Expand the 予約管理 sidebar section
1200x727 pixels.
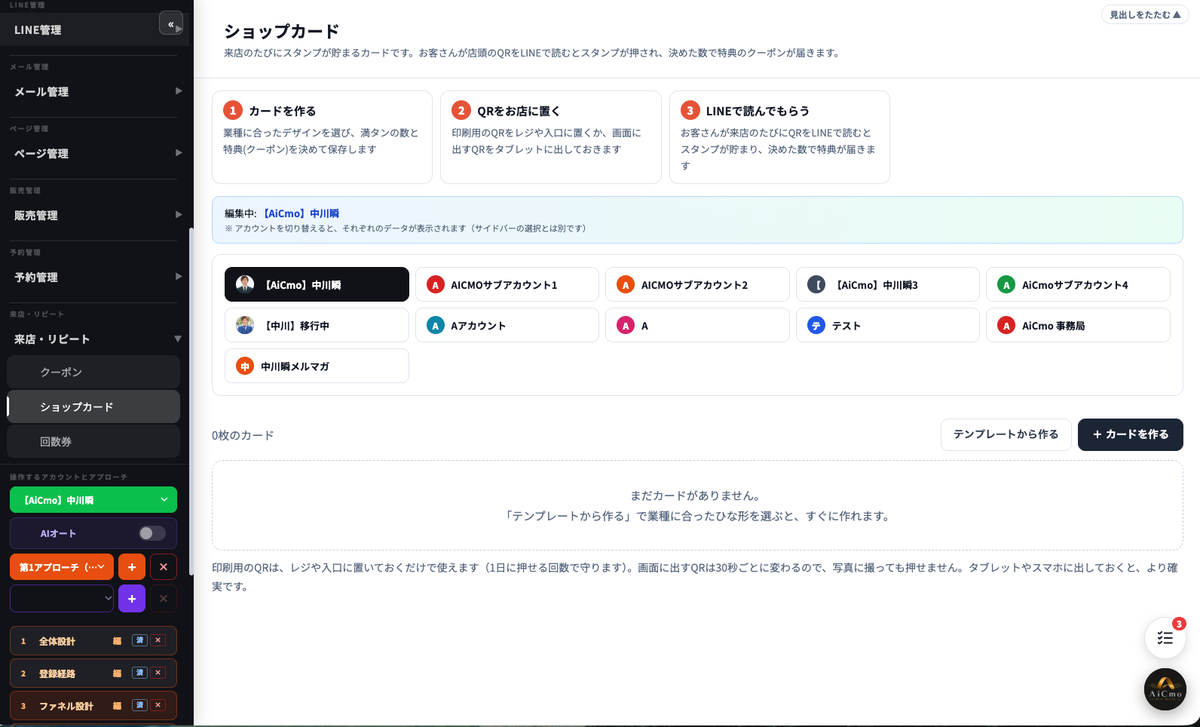pyautogui.click(x=95, y=277)
